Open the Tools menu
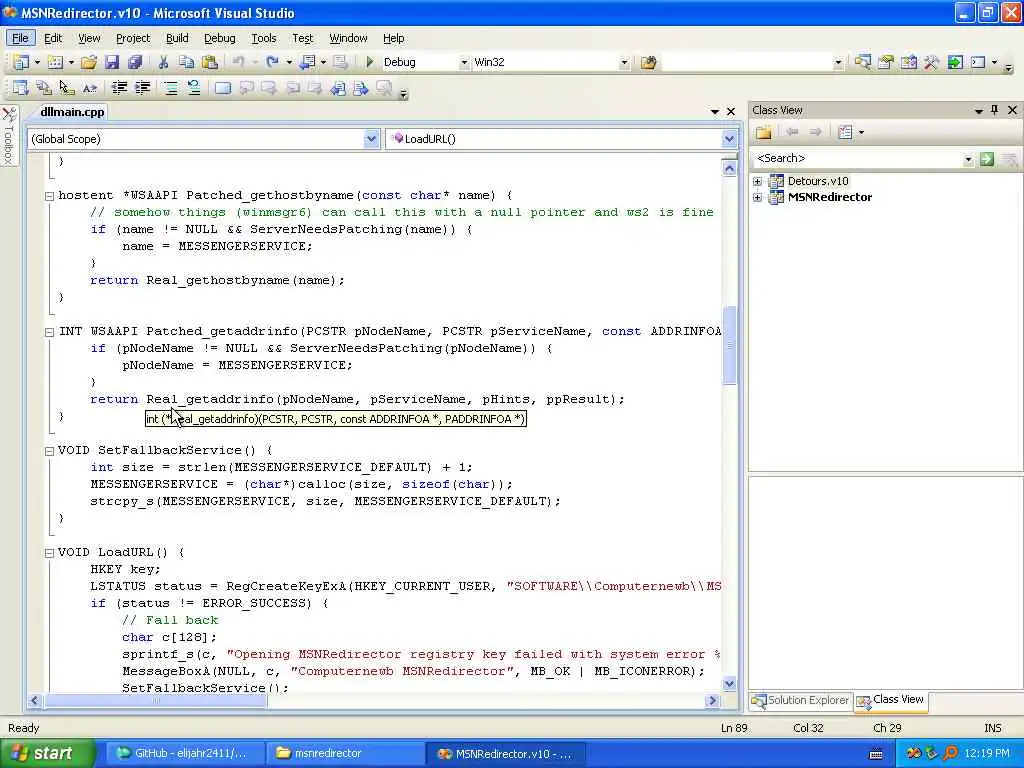The width and height of the screenshot is (1024, 768). [x=264, y=39]
